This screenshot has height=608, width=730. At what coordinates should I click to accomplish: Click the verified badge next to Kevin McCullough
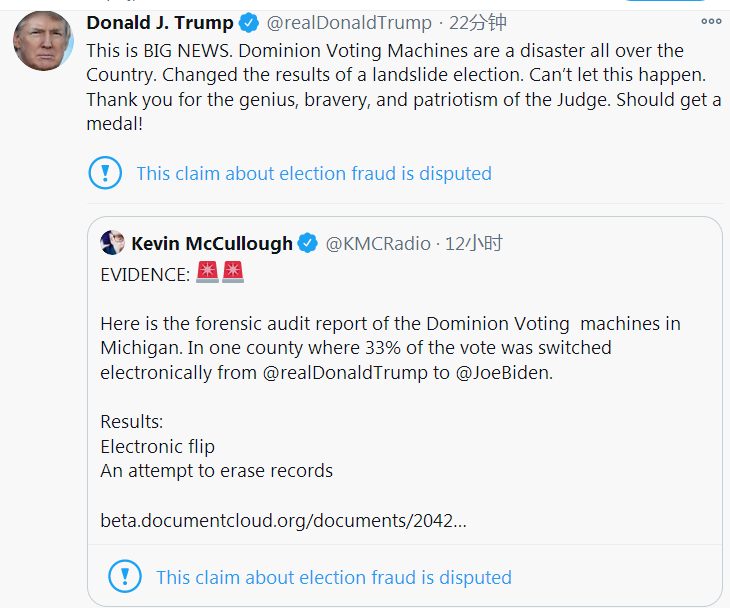[x=309, y=243]
